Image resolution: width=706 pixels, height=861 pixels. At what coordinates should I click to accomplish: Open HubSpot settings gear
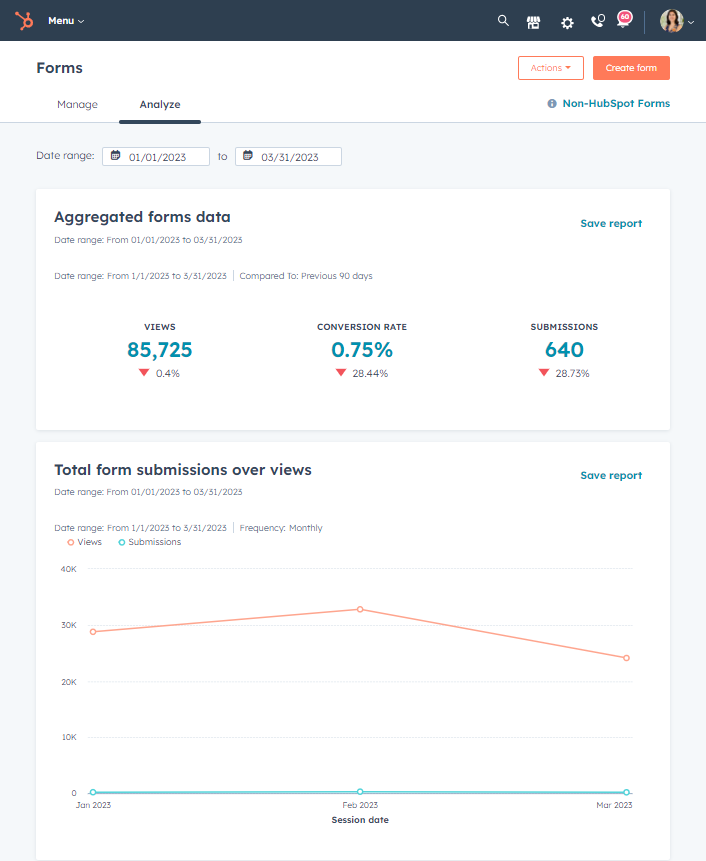click(x=567, y=22)
